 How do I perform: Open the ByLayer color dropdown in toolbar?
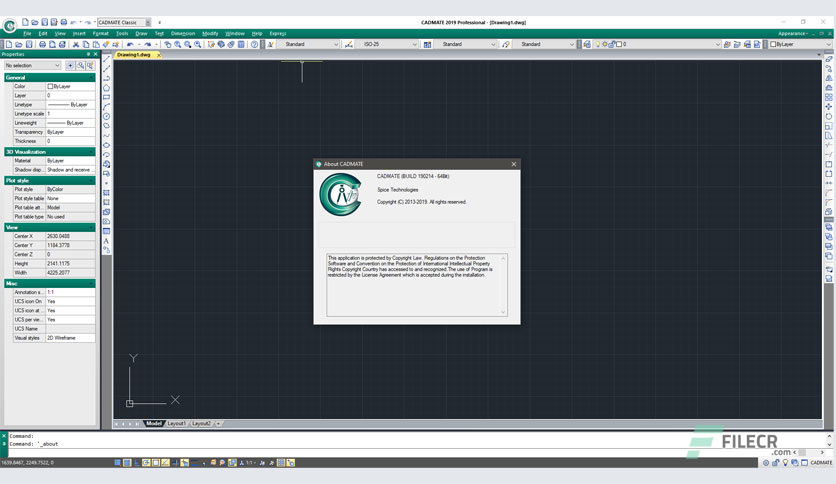pos(800,44)
